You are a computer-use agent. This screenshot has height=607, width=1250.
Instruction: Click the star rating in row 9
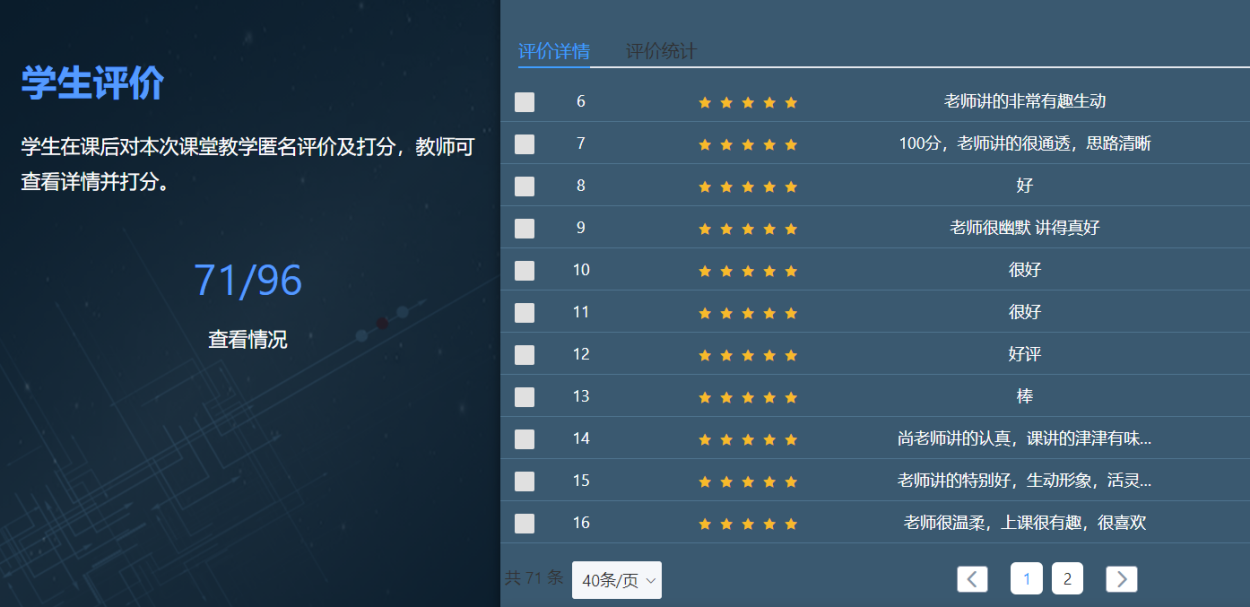click(x=747, y=228)
